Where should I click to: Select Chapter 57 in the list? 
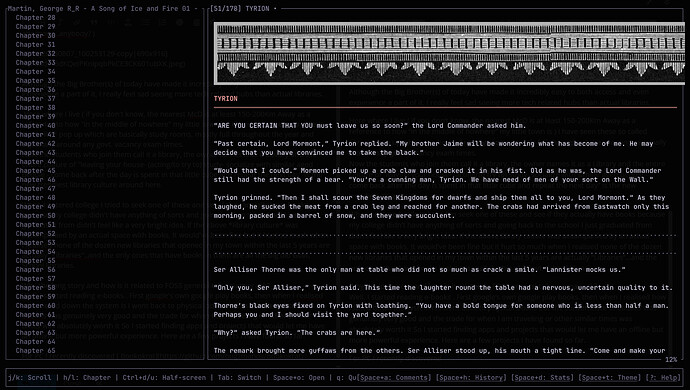36,279
